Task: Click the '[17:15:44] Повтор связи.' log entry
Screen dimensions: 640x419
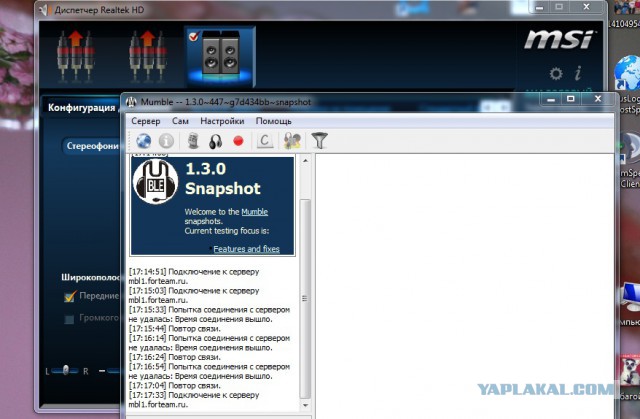Action: click(x=175, y=329)
